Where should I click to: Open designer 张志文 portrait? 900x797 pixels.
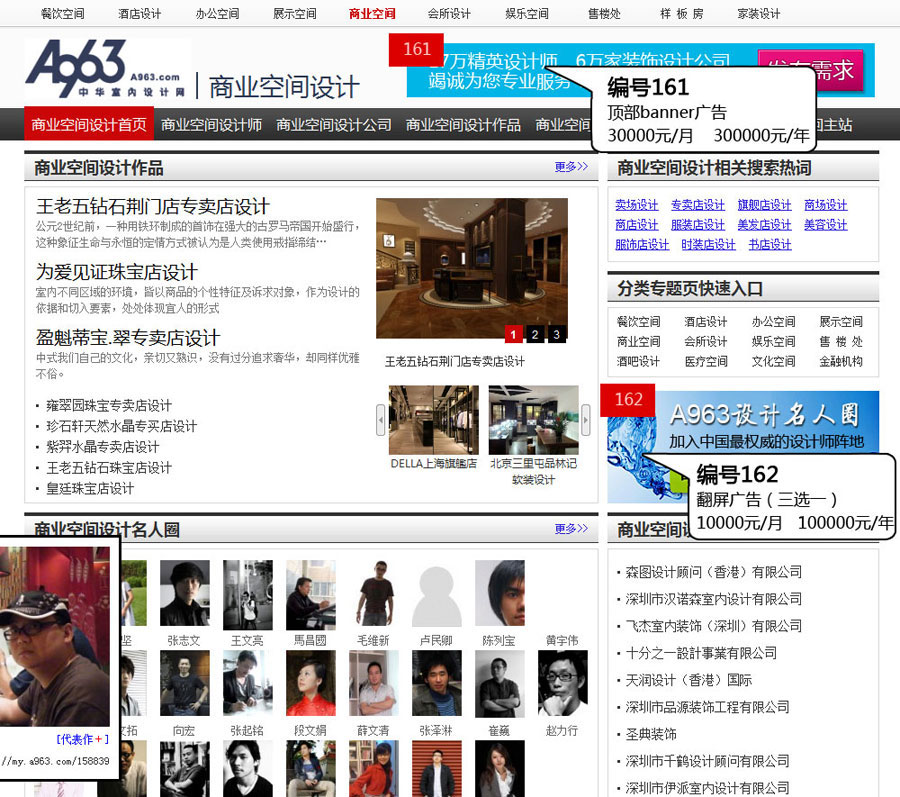click(184, 593)
